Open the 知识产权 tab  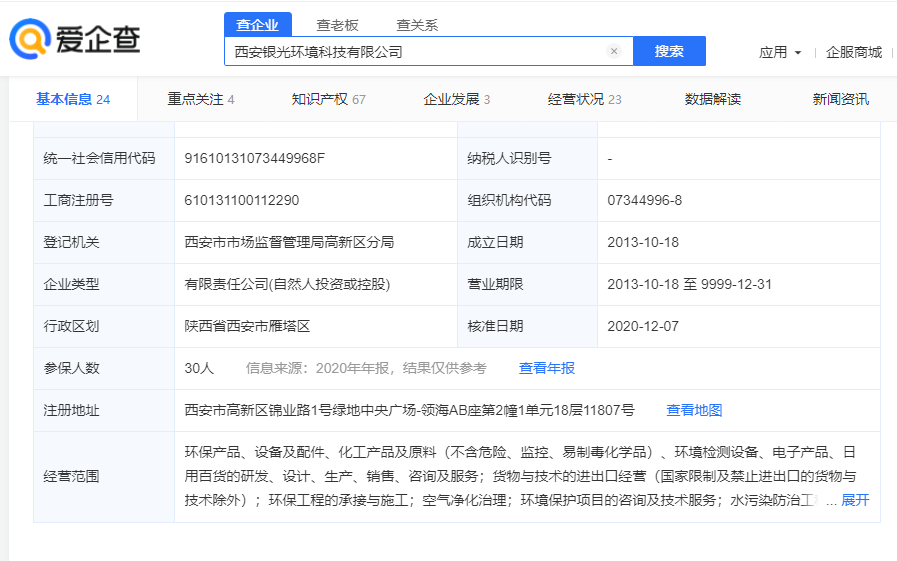328,99
